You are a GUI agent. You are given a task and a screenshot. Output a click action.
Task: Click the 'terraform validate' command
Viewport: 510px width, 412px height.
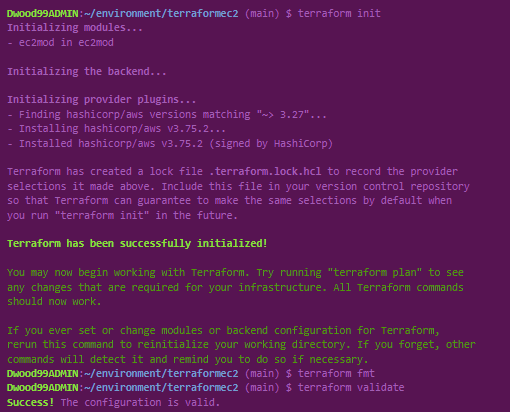point(351,388)
